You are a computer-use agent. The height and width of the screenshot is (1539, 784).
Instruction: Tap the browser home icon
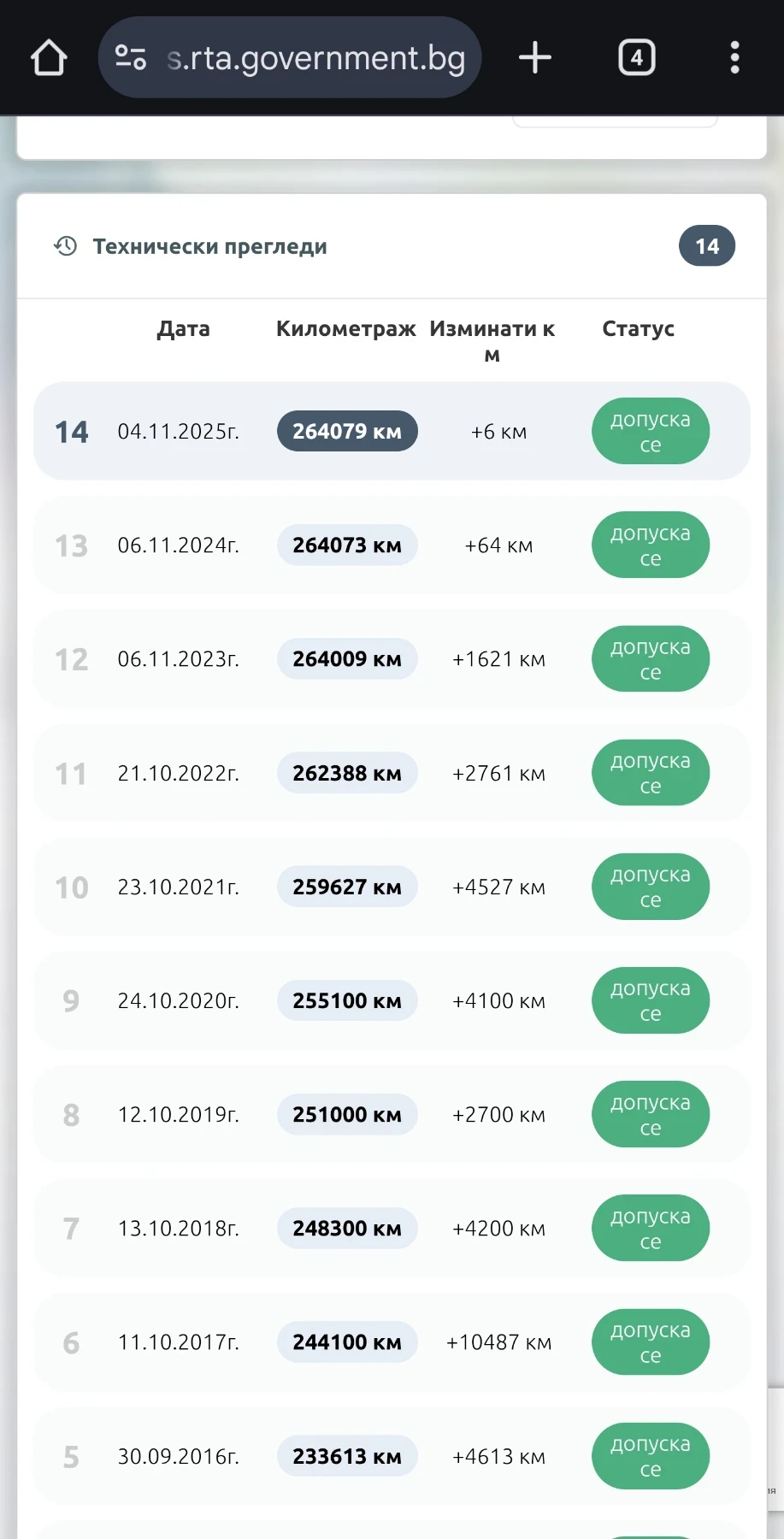[x=49, y=58]
